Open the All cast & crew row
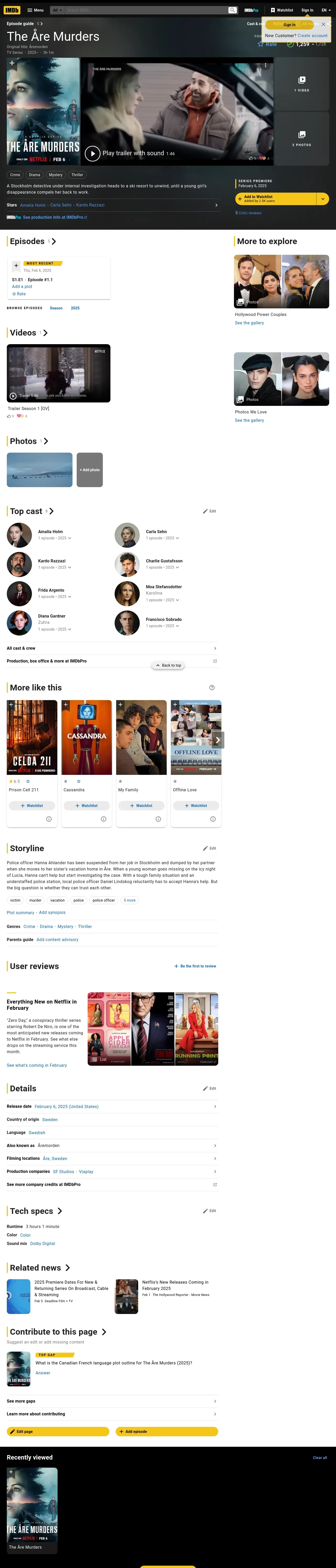The height and width of the screenshot is (1568, 336). tap(112, 648)
